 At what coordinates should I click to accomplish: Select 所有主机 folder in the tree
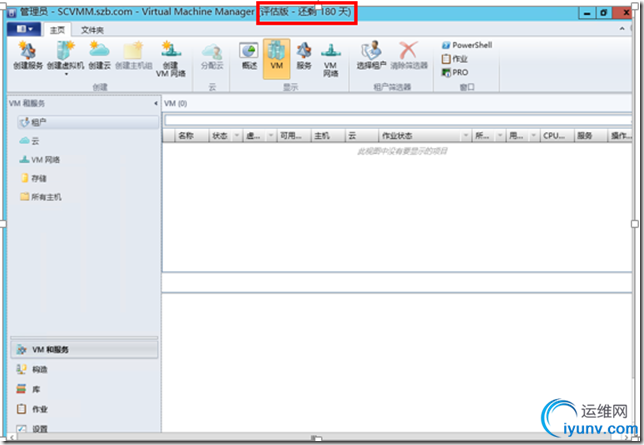coord(41,197)
